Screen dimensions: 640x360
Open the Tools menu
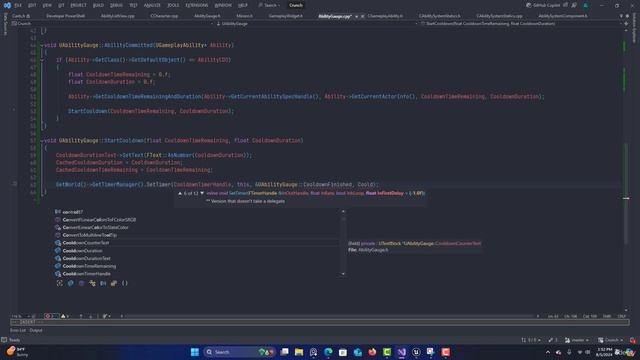point(173,5)
